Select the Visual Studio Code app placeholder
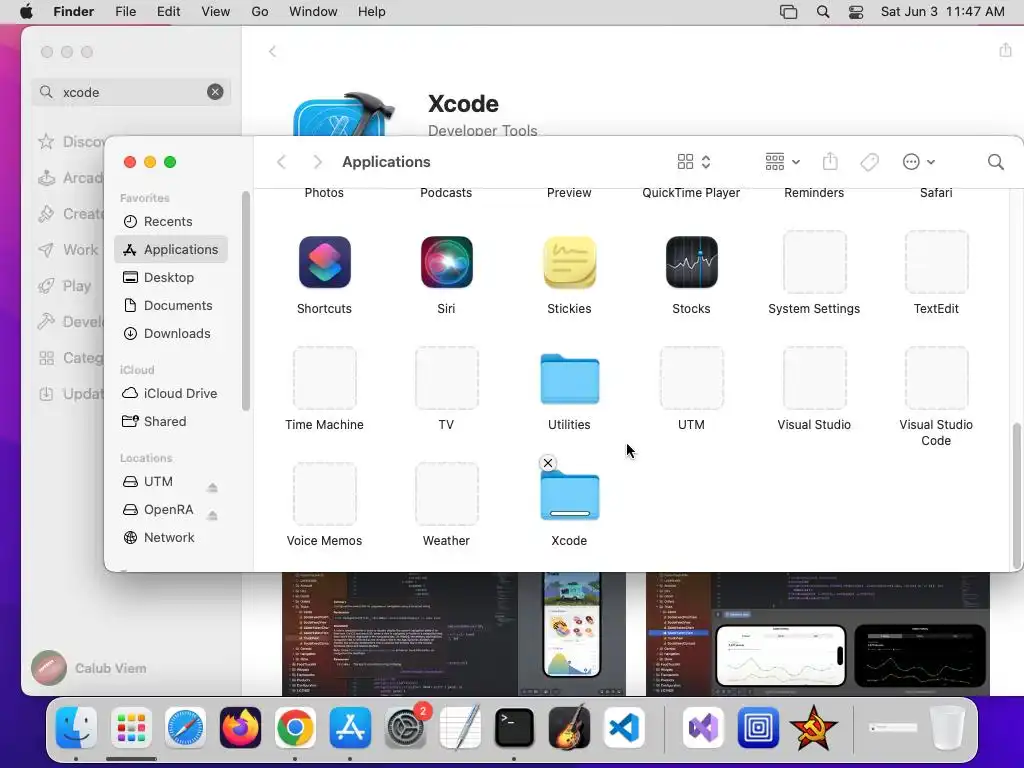This screenshot has width=1024, height=768. click(x=936, y=378)
